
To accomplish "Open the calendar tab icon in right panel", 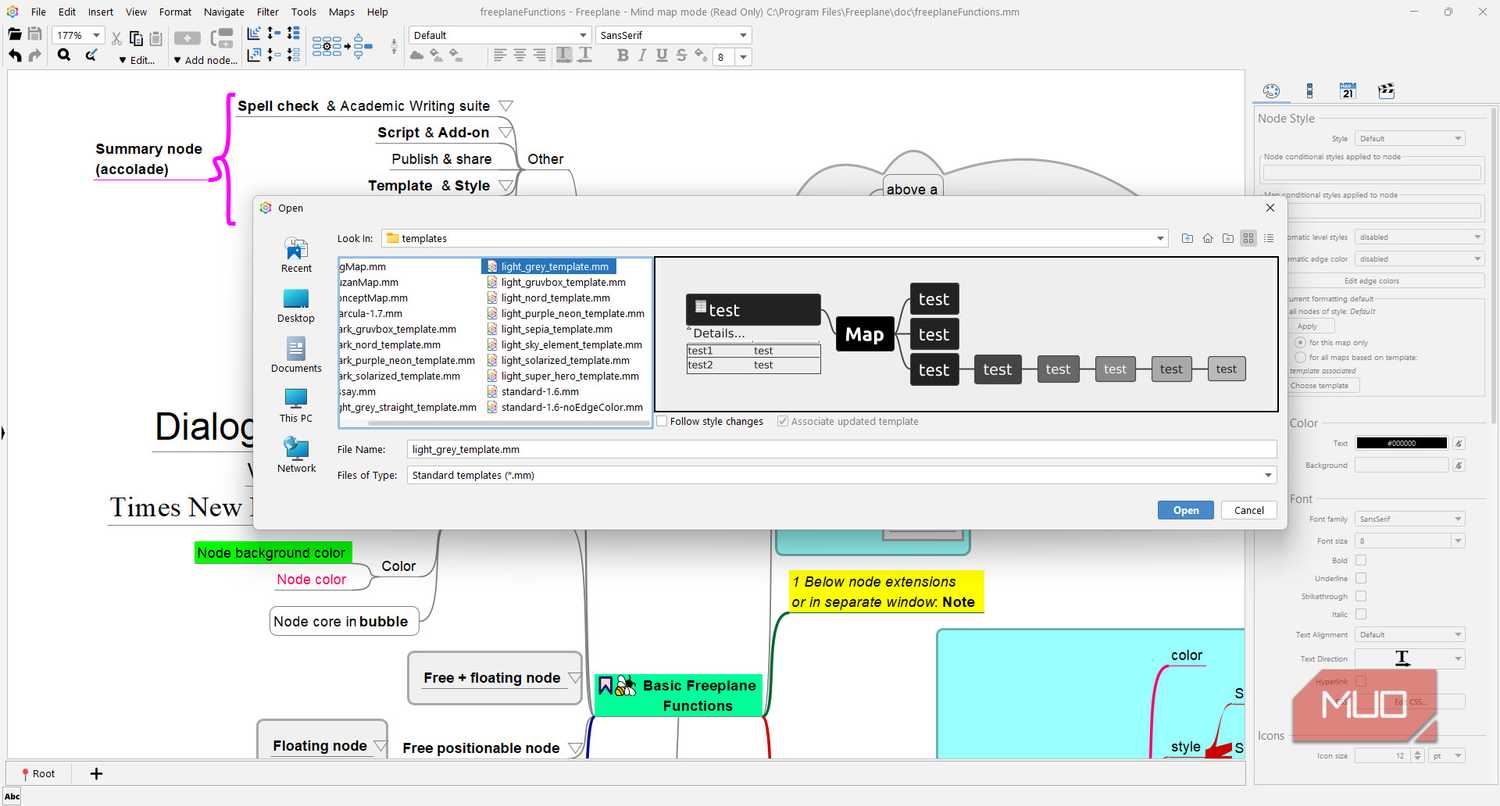I will point(1347,91).
